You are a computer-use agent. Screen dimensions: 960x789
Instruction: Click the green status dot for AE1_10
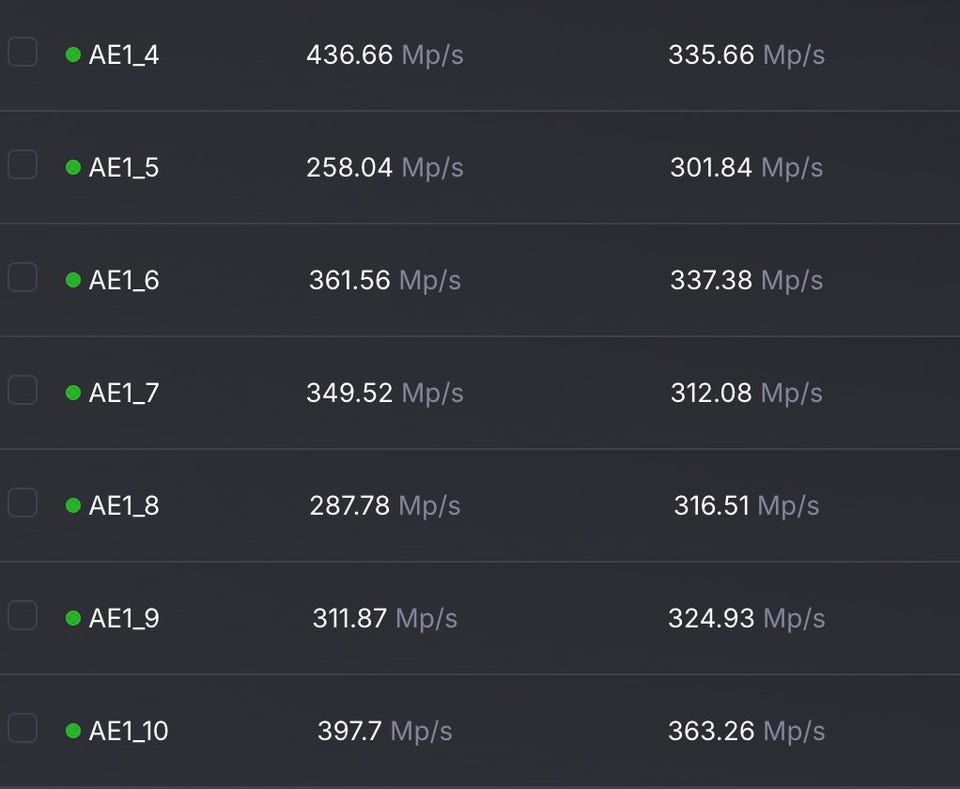point(73,732)
